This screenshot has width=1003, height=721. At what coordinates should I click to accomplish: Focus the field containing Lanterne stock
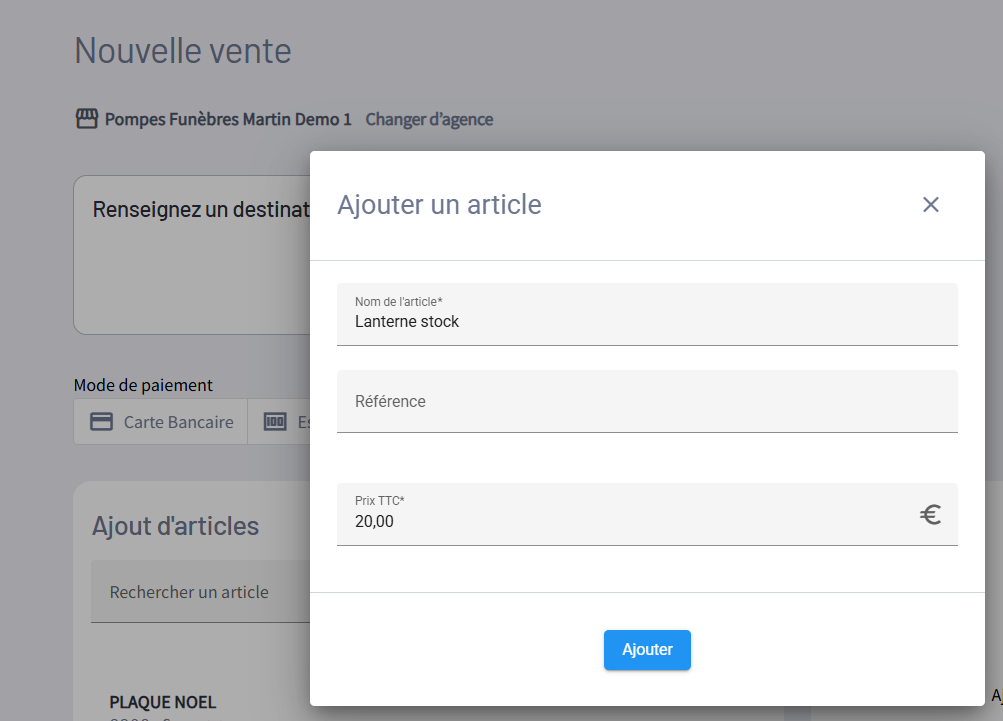[x=646, y=321]
